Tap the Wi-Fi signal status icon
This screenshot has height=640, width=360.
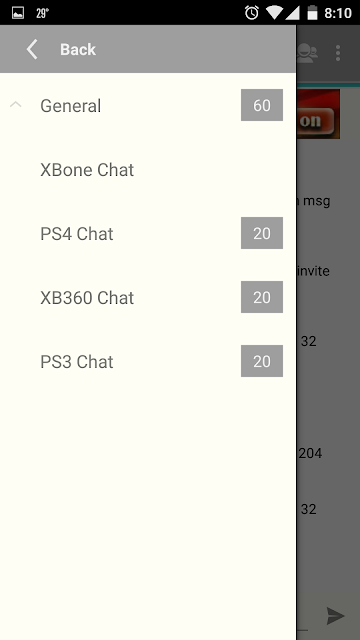click(274, 13)
